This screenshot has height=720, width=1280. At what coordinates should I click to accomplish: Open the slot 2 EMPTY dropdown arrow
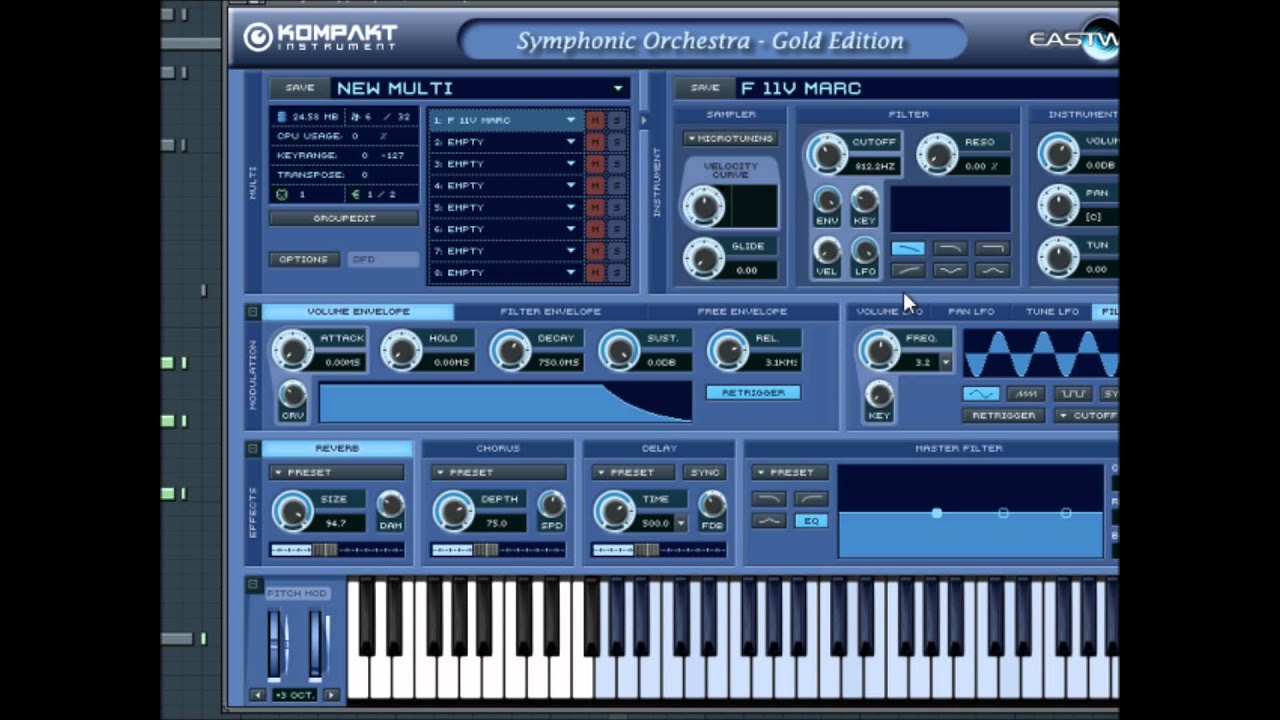point(571,142)
